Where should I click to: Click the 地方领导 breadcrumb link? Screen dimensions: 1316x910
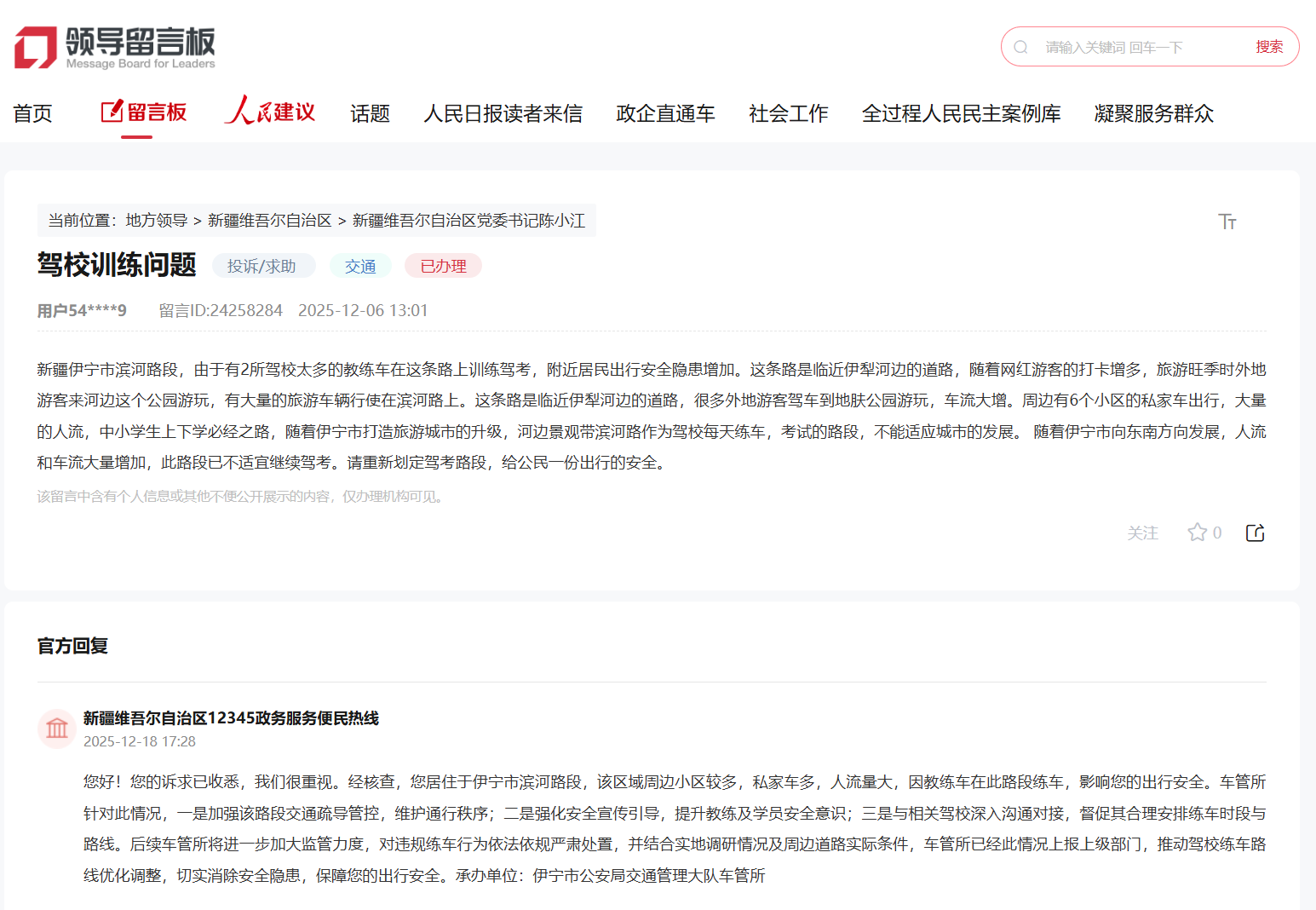157,221
